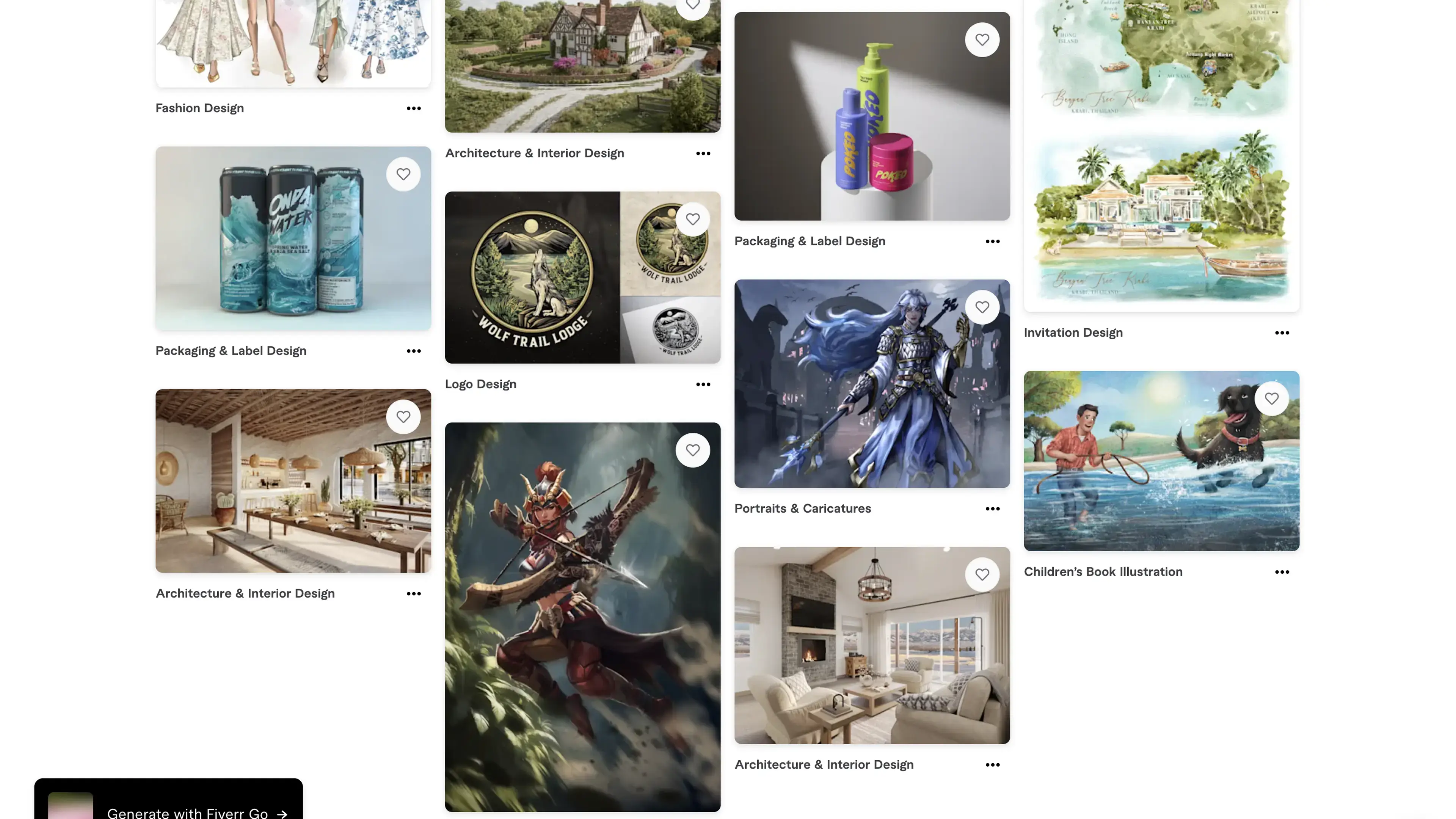The width and height of the screenshot is (1456, 819).
Task: Open the Invitation Design category link
Action: pos(1073,333)
